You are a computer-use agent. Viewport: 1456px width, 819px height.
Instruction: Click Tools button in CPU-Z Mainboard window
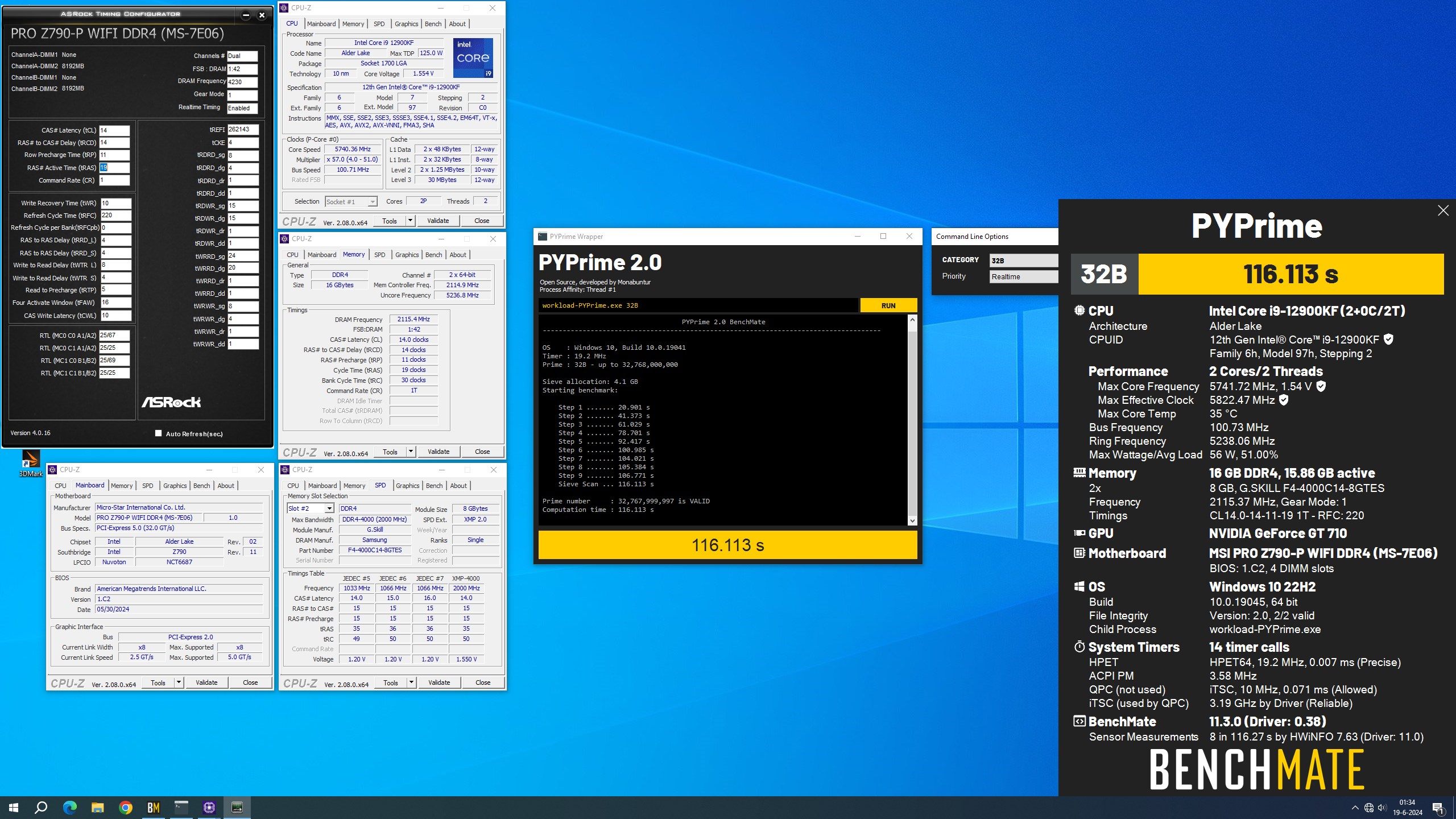[158, 682]
